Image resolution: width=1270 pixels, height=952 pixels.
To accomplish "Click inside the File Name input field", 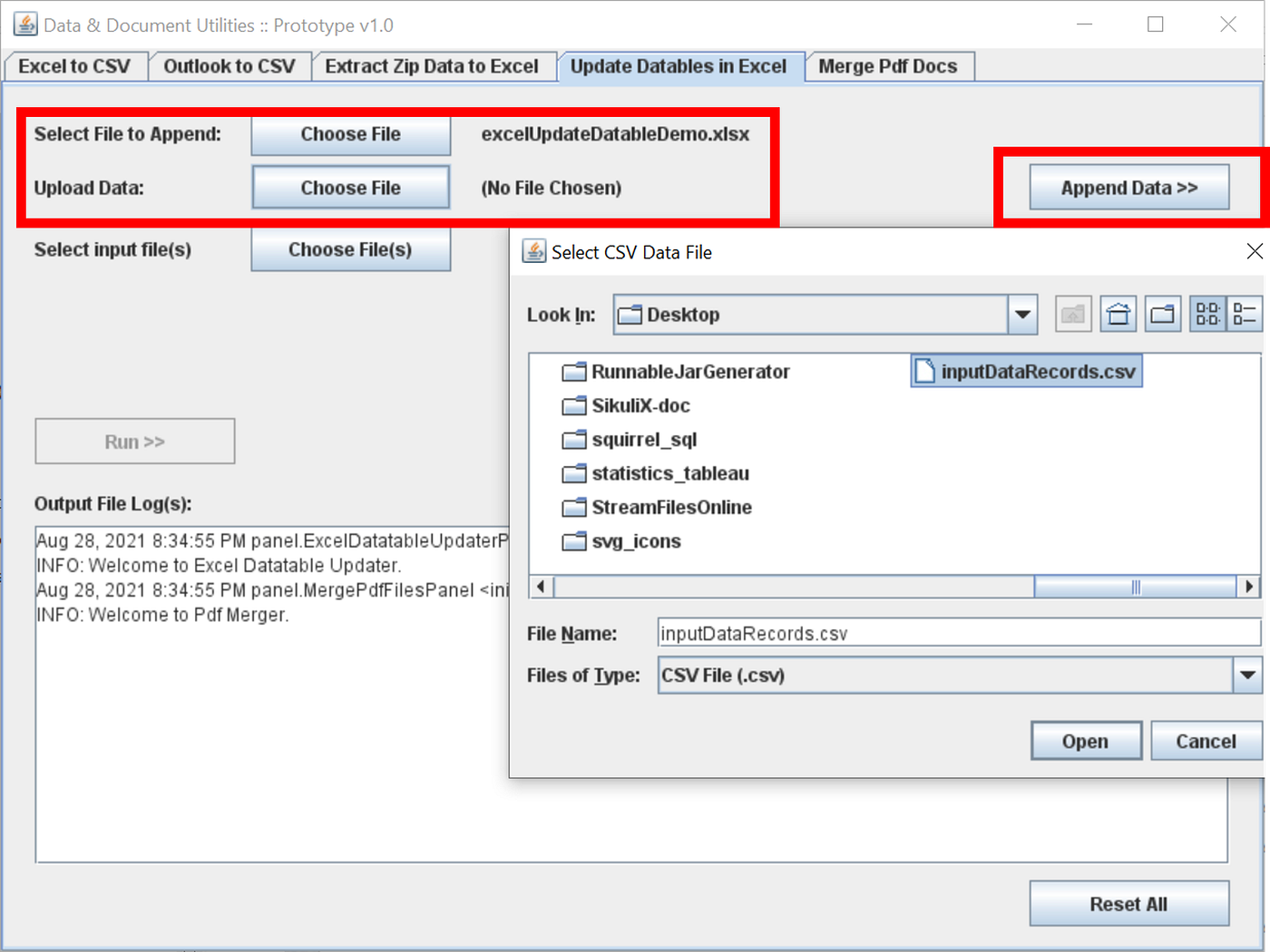I will coord(959,632).
